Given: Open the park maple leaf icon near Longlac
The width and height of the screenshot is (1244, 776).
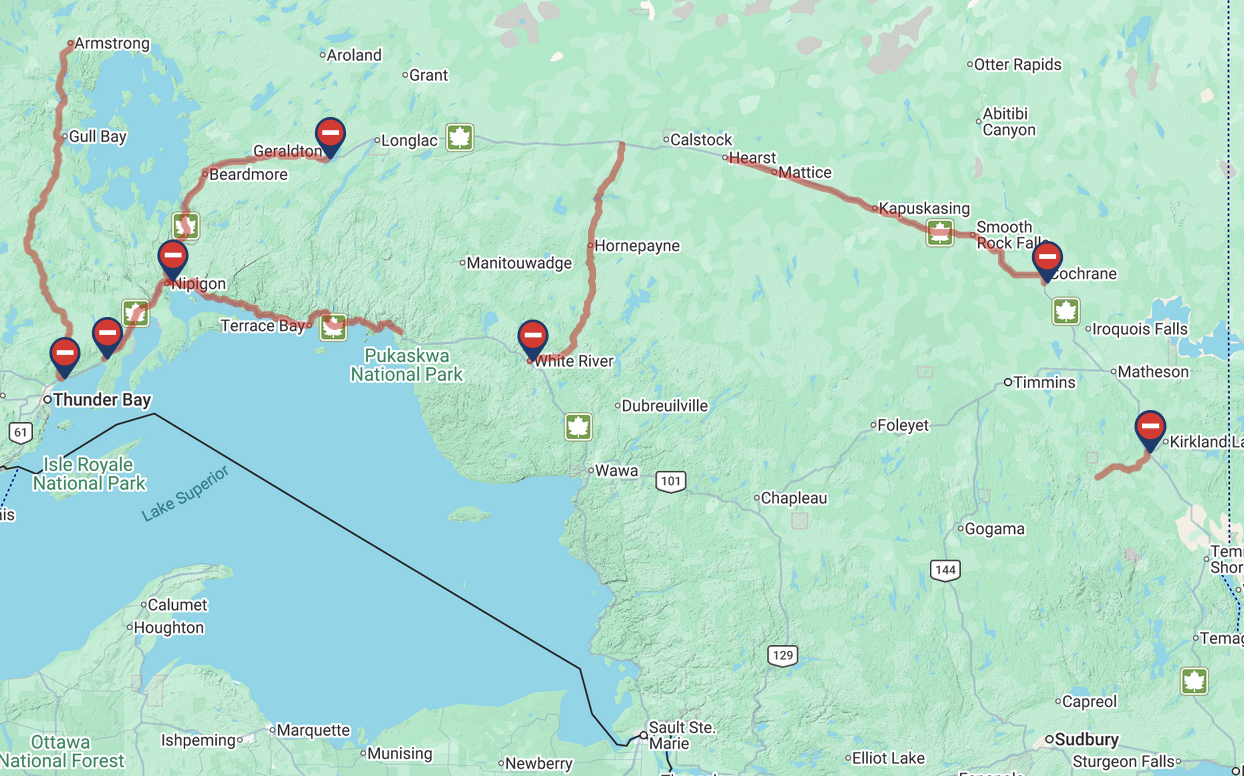Looking at the screenshot, I should (x=460, y=138).
